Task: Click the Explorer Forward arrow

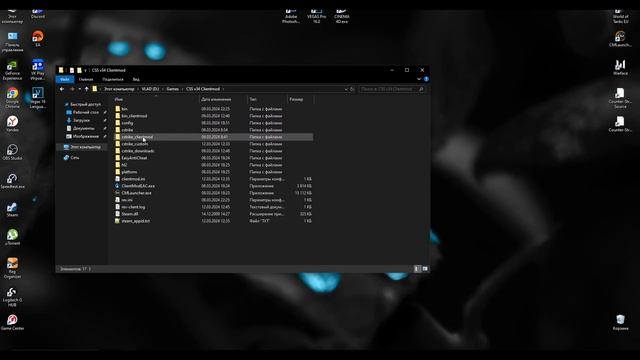Action: pos(72,89)
